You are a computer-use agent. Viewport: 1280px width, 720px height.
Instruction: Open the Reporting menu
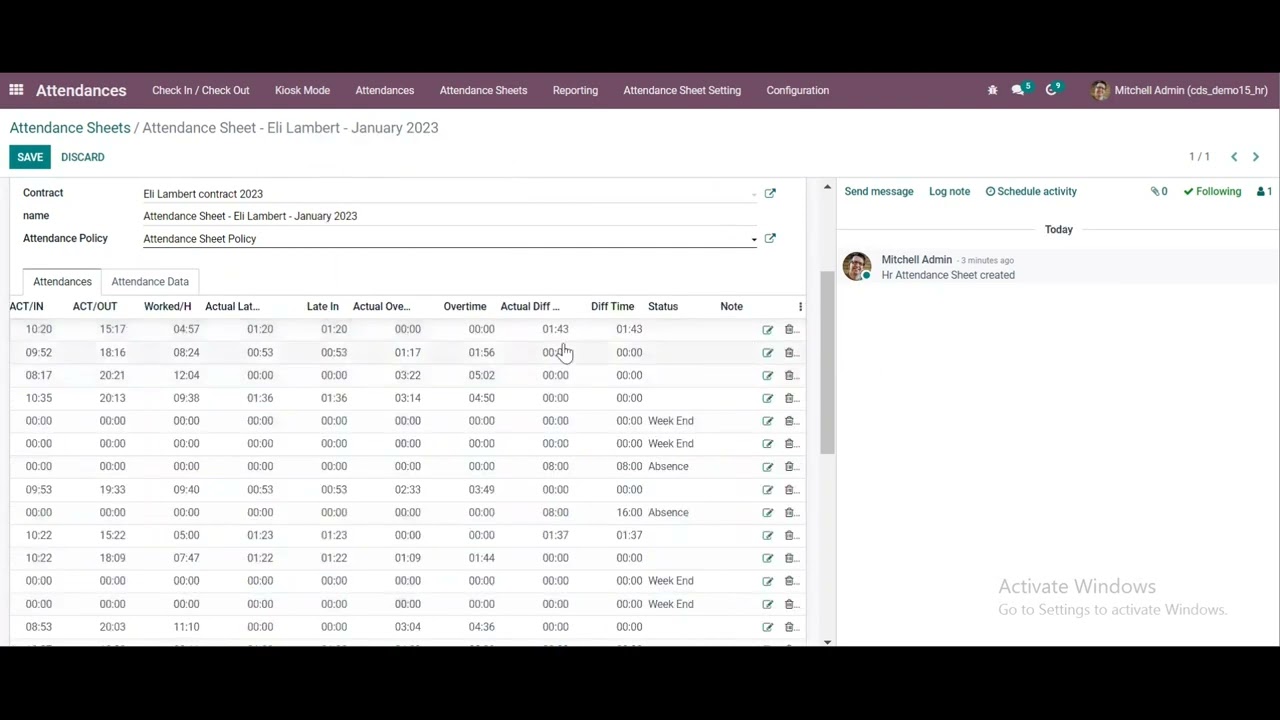point(575,90)
